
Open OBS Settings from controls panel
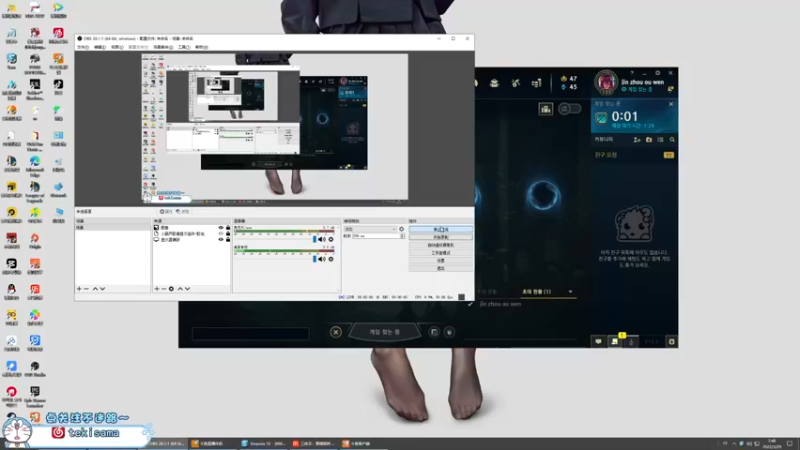[441, 260]
